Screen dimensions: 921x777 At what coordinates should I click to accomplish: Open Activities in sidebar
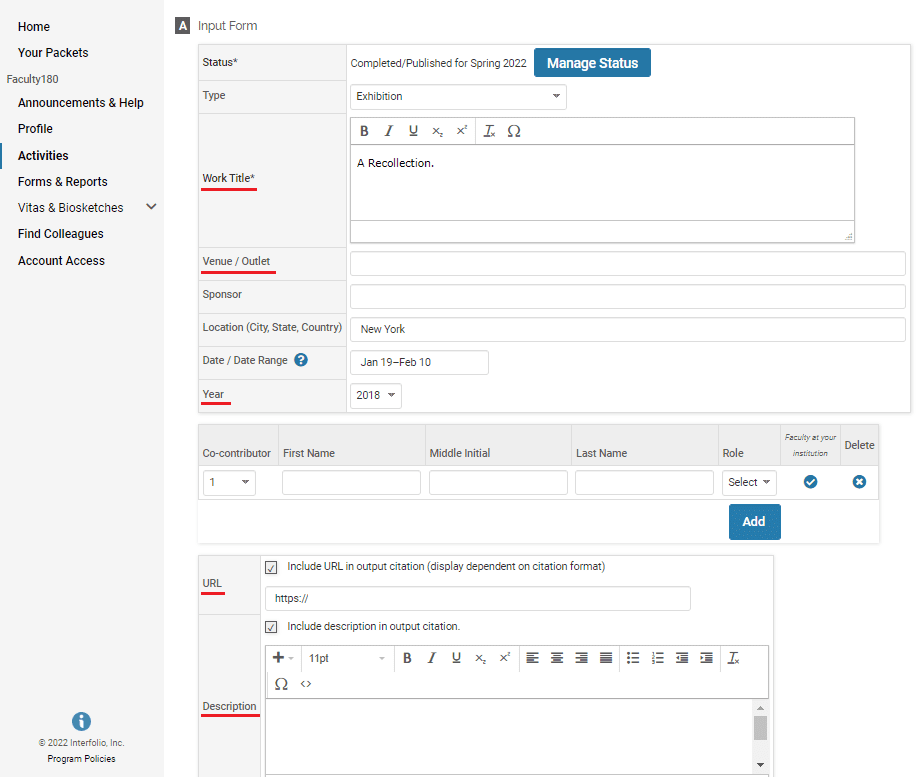pos(43,156)
